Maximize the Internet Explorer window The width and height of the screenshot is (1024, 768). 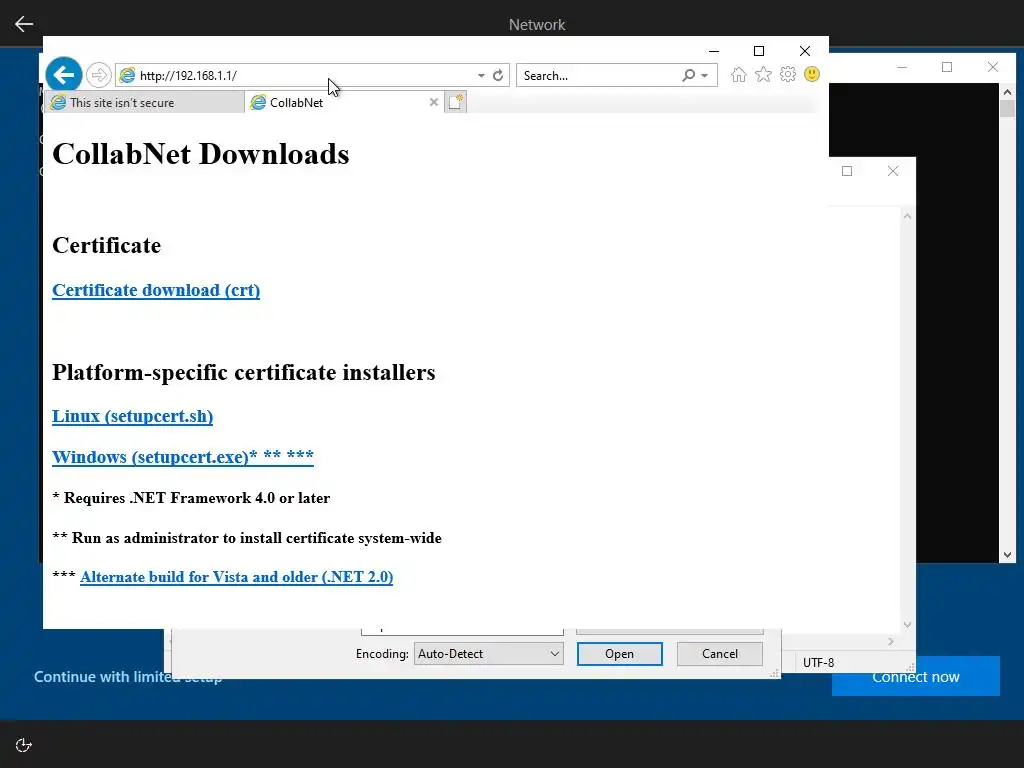(x=759, y=51)
